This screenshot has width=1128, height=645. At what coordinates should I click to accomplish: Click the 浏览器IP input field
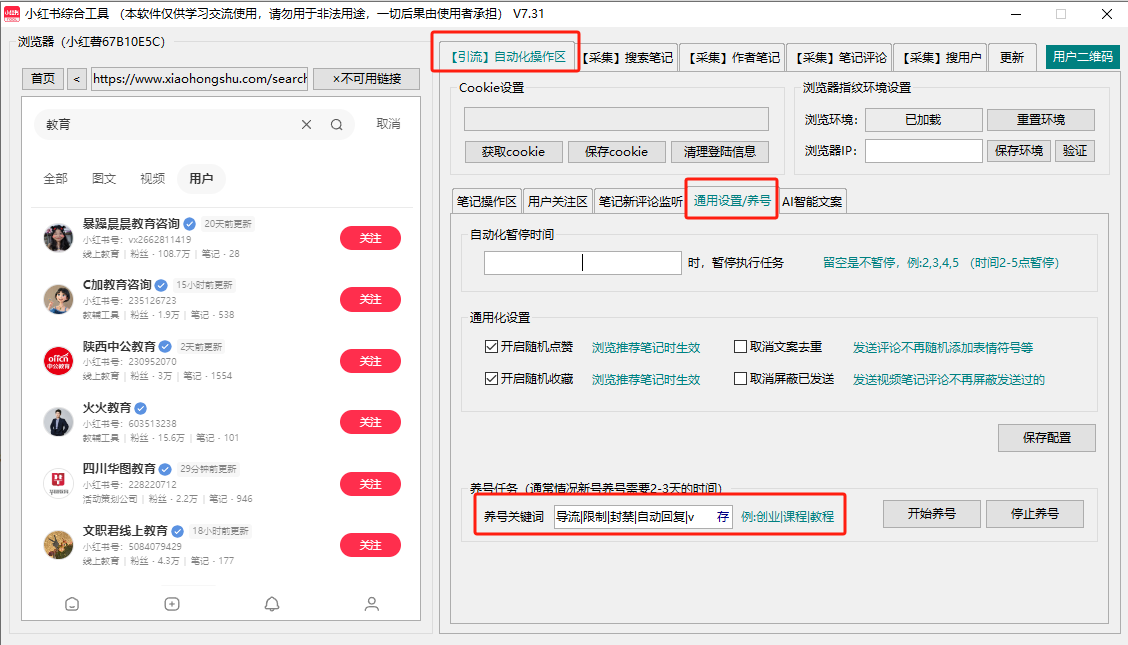tap(923, 151)
